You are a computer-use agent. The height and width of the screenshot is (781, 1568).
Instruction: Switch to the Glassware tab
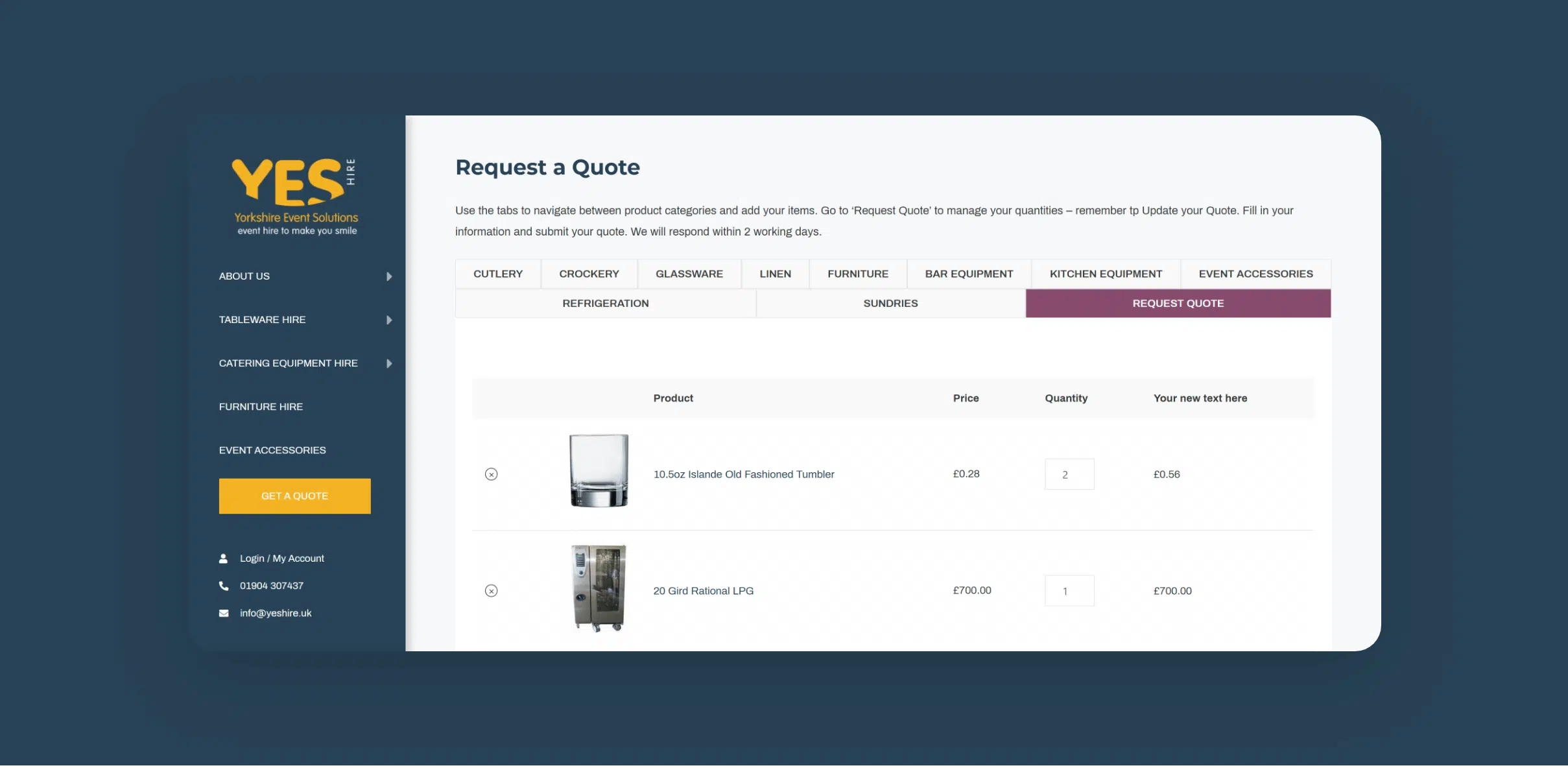[689, 274]
